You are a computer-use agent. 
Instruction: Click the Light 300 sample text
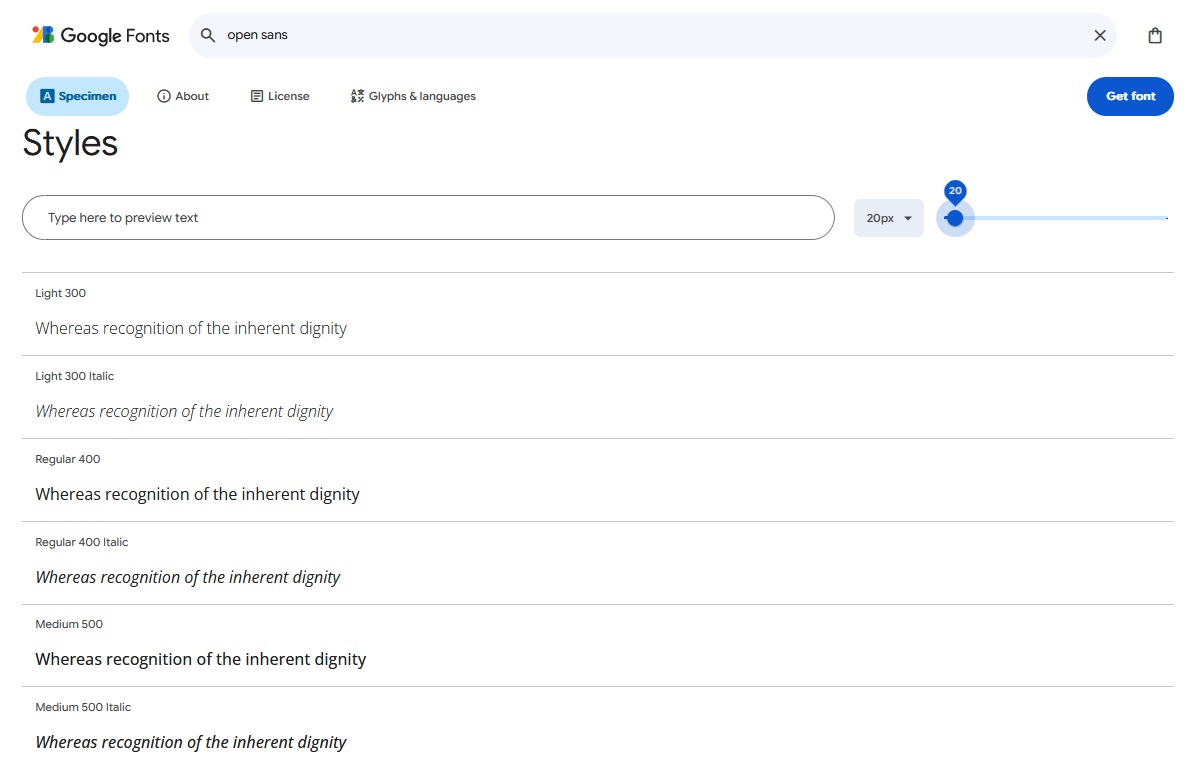[x=191, y=329]
